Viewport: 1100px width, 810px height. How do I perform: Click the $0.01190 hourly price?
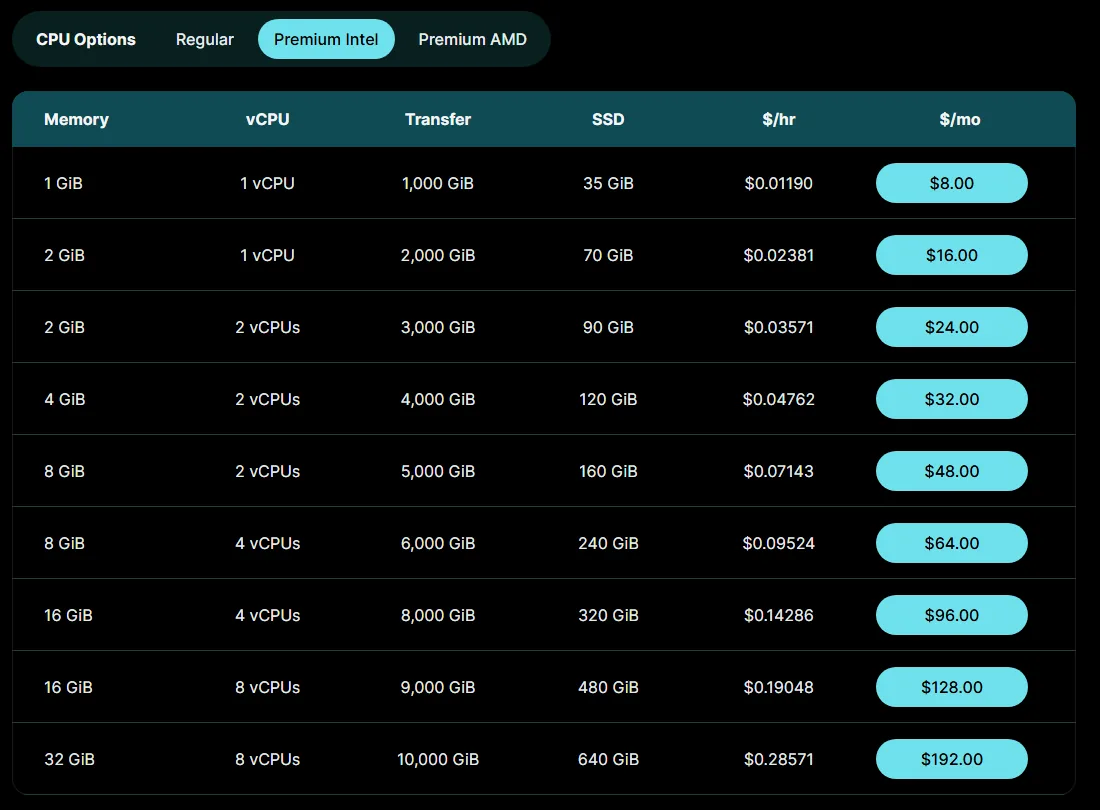[x=779, y=183]
